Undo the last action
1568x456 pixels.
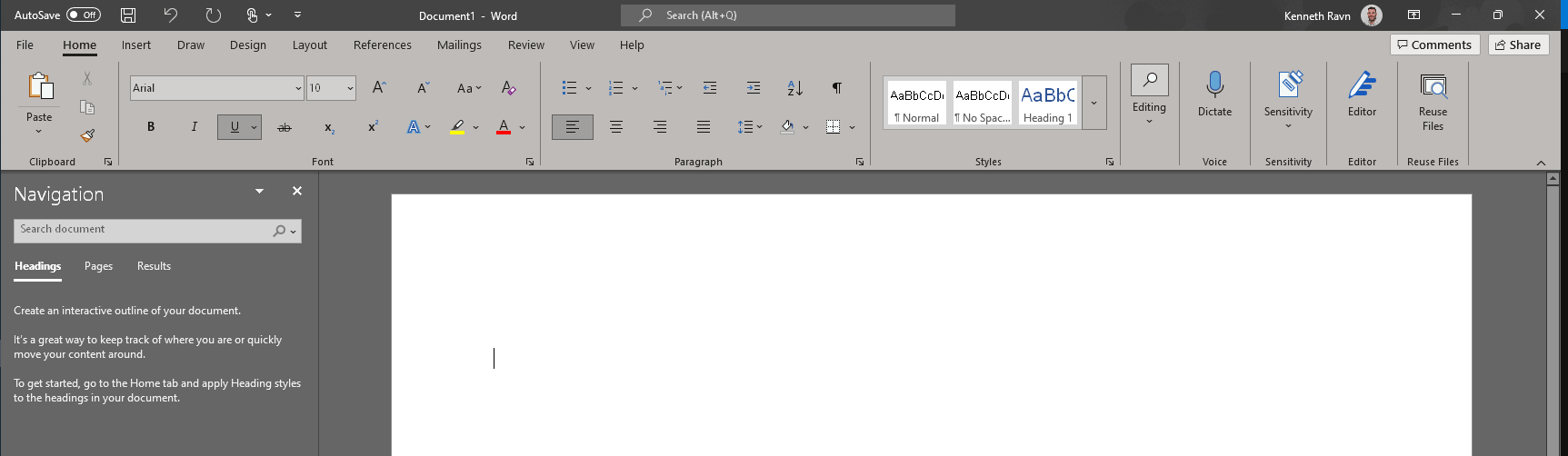pos(171,15)
